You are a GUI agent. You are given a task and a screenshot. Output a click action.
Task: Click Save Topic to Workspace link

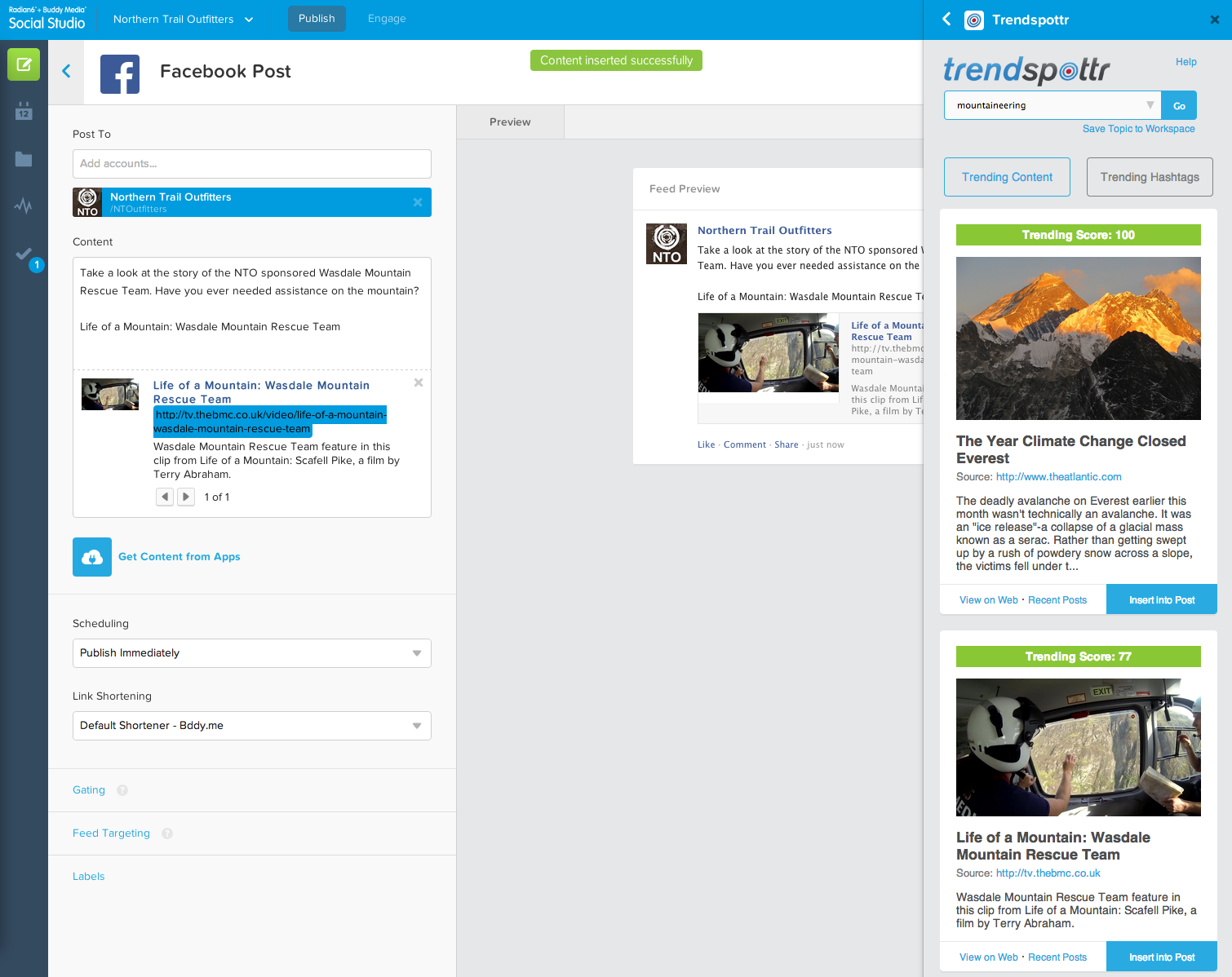click(x=1139, y=129)
